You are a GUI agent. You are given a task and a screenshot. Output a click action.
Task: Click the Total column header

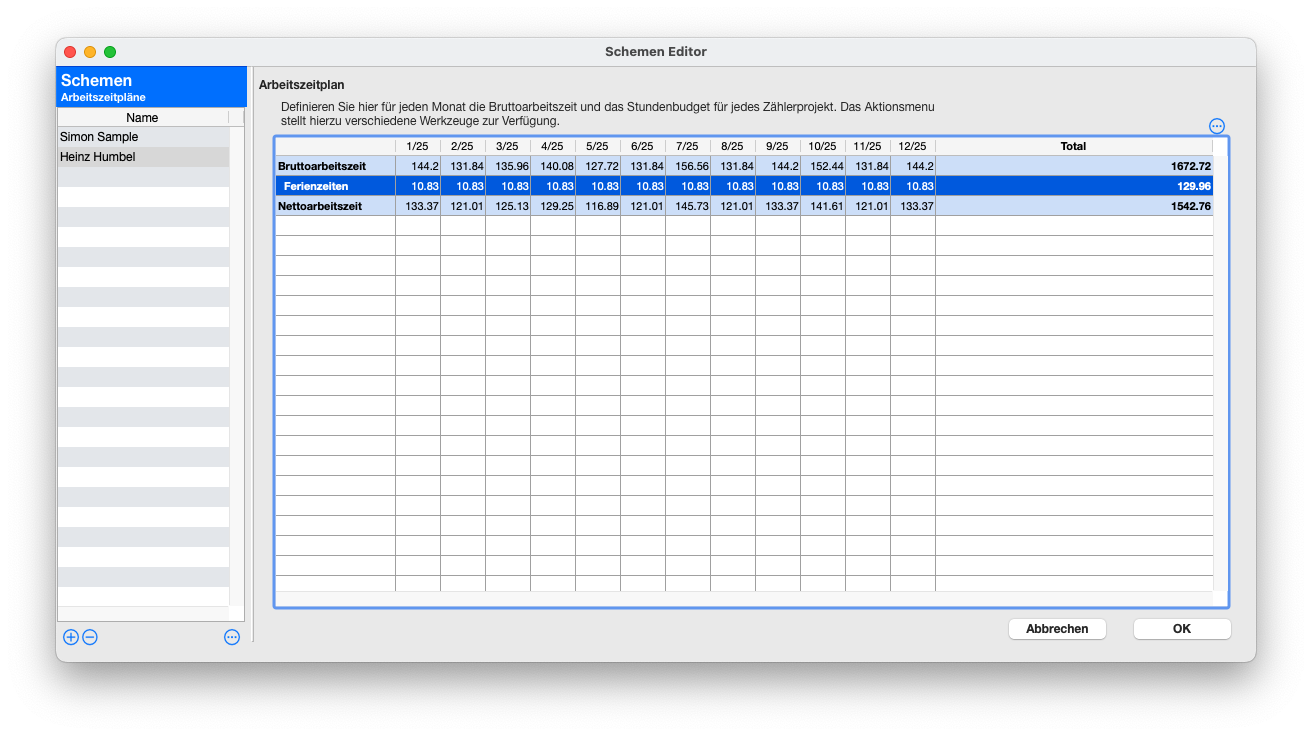coord(1074,146)
